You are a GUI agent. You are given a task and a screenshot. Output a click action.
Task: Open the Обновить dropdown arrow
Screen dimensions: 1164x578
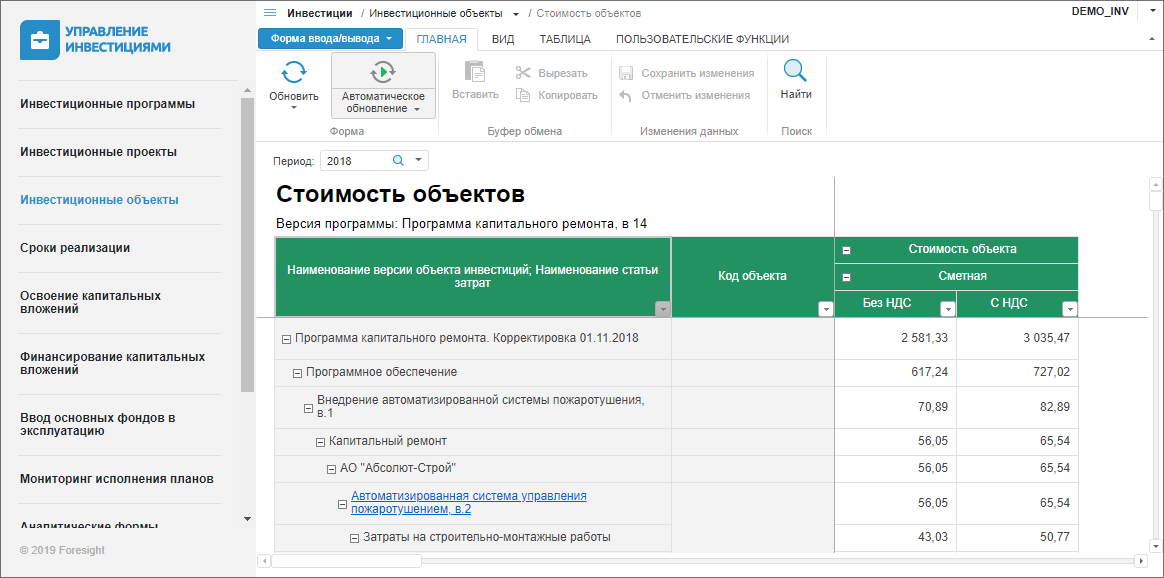pyautogui.click(x=293, y=108)
